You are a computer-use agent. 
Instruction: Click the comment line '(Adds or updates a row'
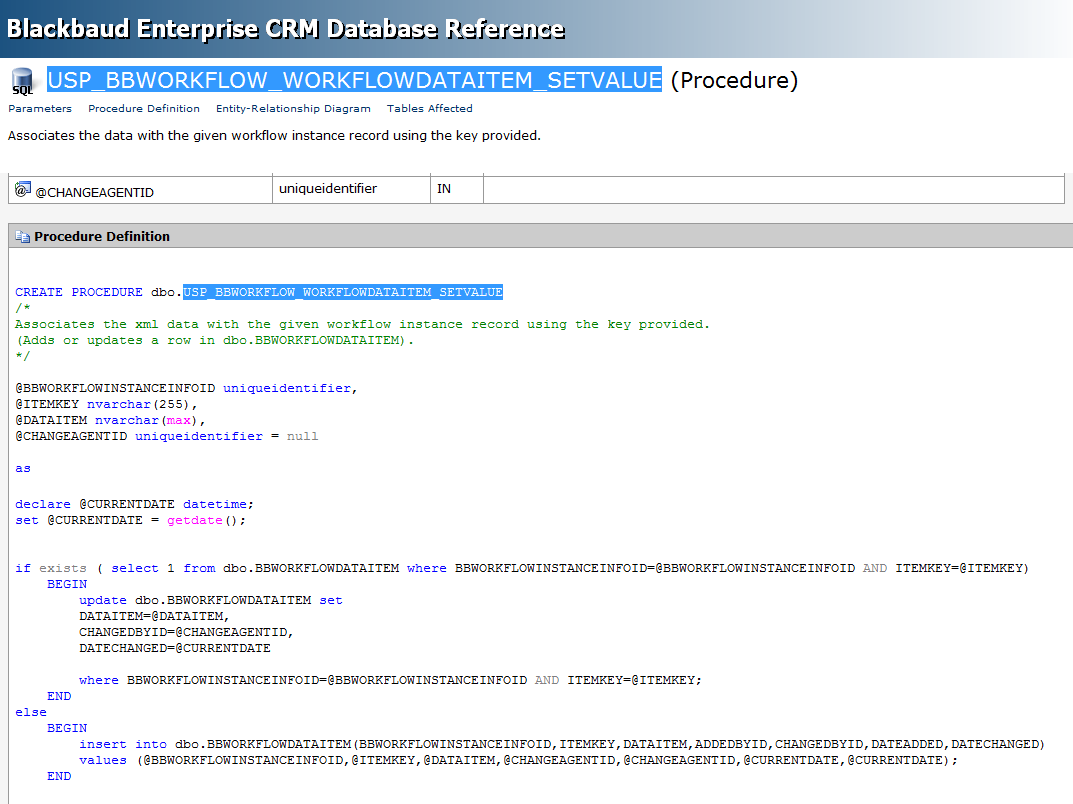(215, 340)
